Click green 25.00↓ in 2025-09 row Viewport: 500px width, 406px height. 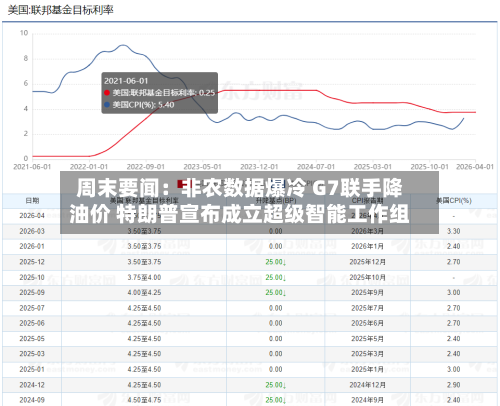(x=276, y=293)
